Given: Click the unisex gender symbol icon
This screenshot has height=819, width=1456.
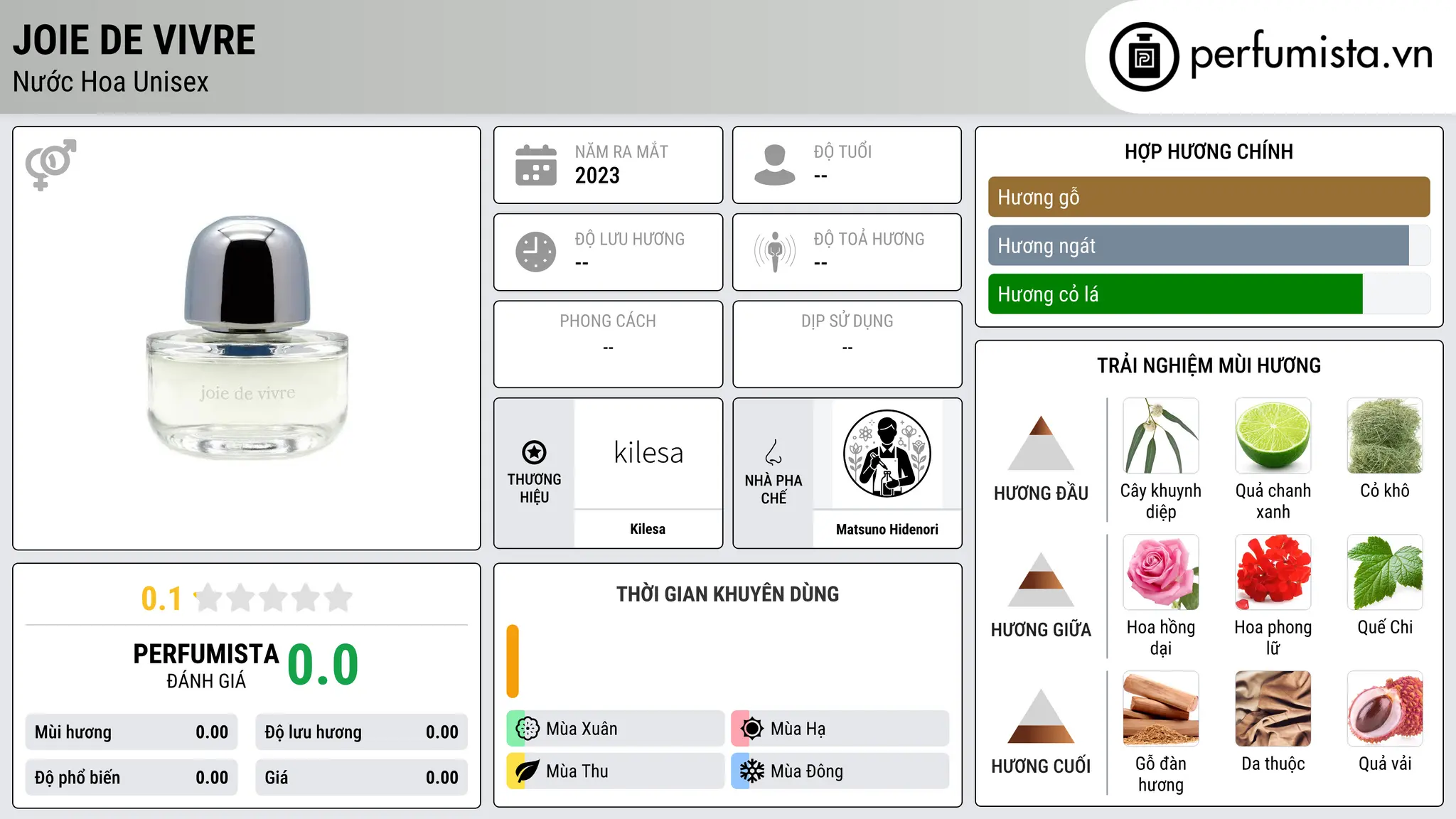Looking at the screenshot, I should coord(50,165).
